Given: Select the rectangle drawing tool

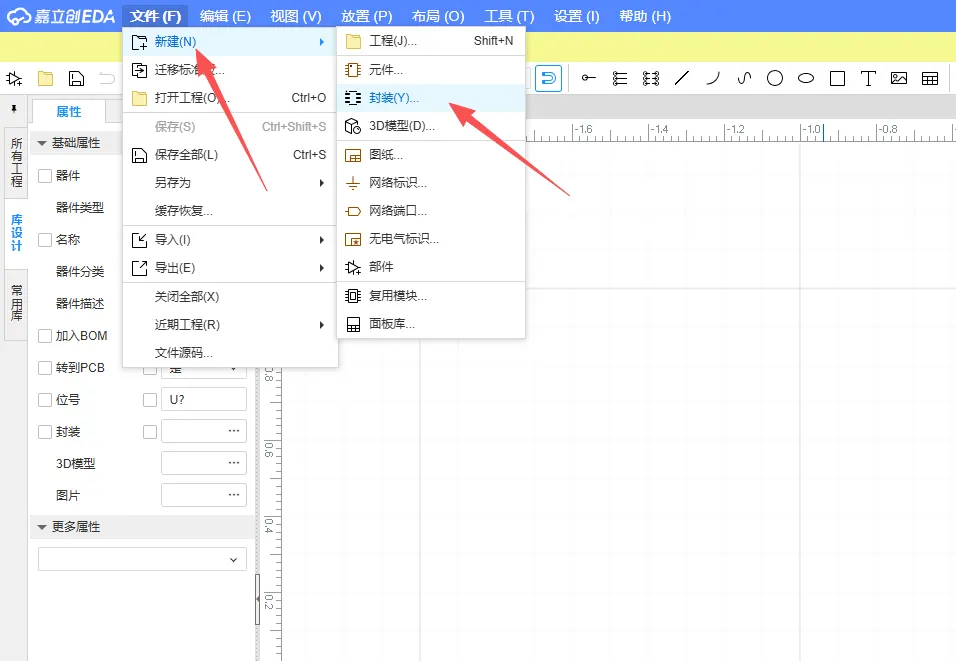Looking at the screenshot, I should coord(837,78).
